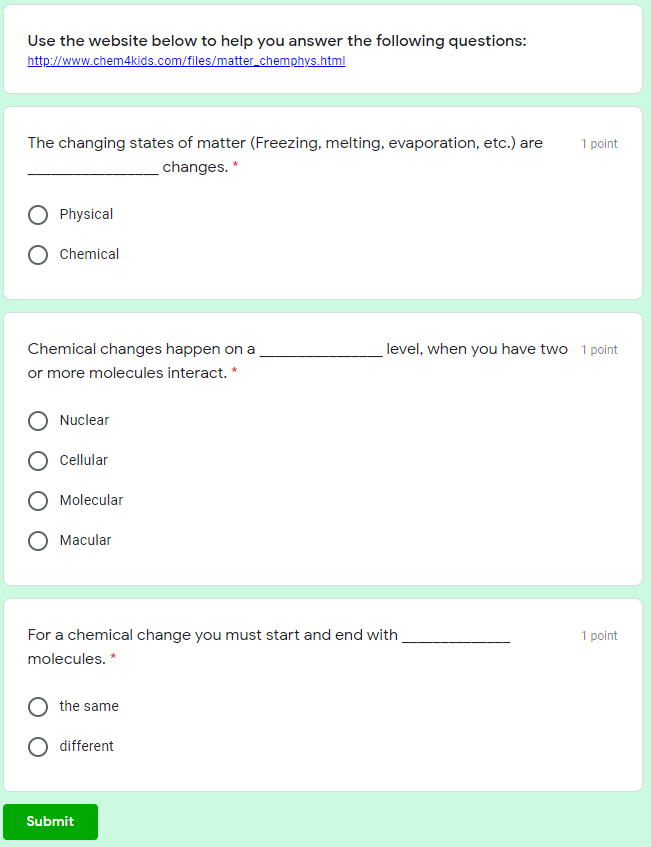The image size is (651, 847).
Task: Select the "Macular" option
Action: [x=37, y=540]
